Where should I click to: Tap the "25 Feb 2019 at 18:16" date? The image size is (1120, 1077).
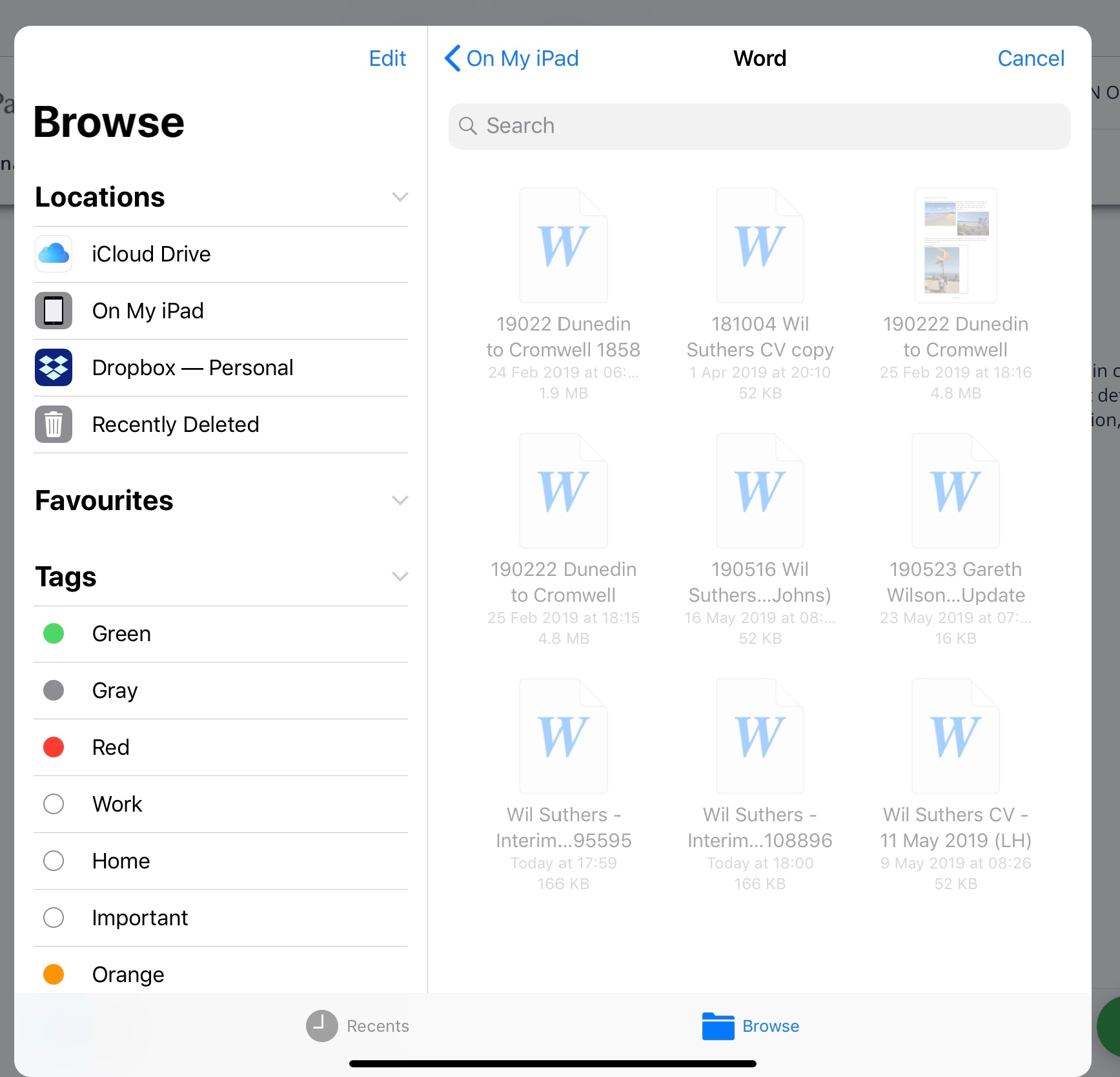(x=956, y=373)
